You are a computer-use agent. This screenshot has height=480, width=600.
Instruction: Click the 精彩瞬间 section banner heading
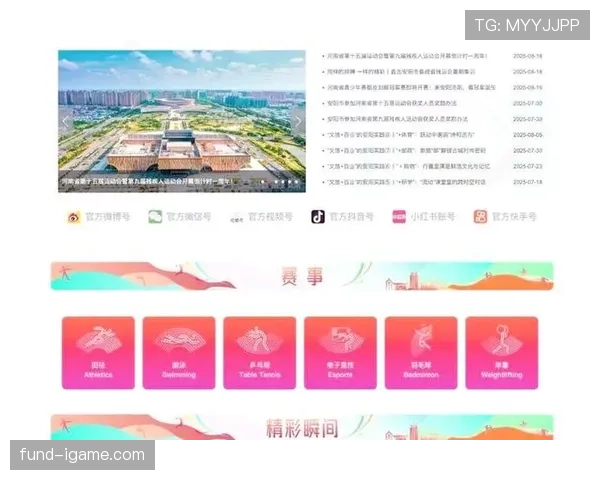pyautogui.click(x=302, y=428)
